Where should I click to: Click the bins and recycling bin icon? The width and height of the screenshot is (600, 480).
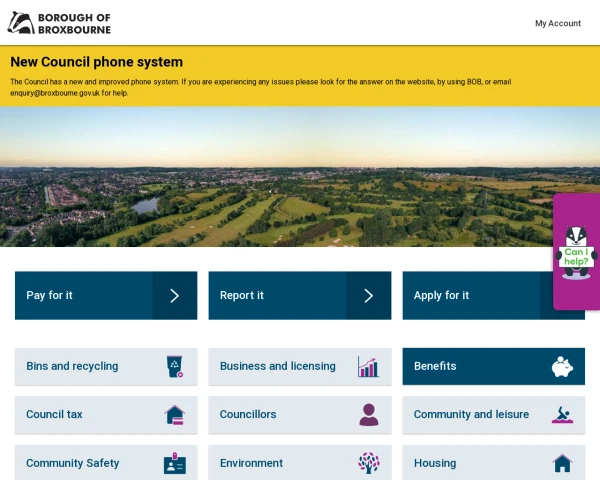[175, 367]
